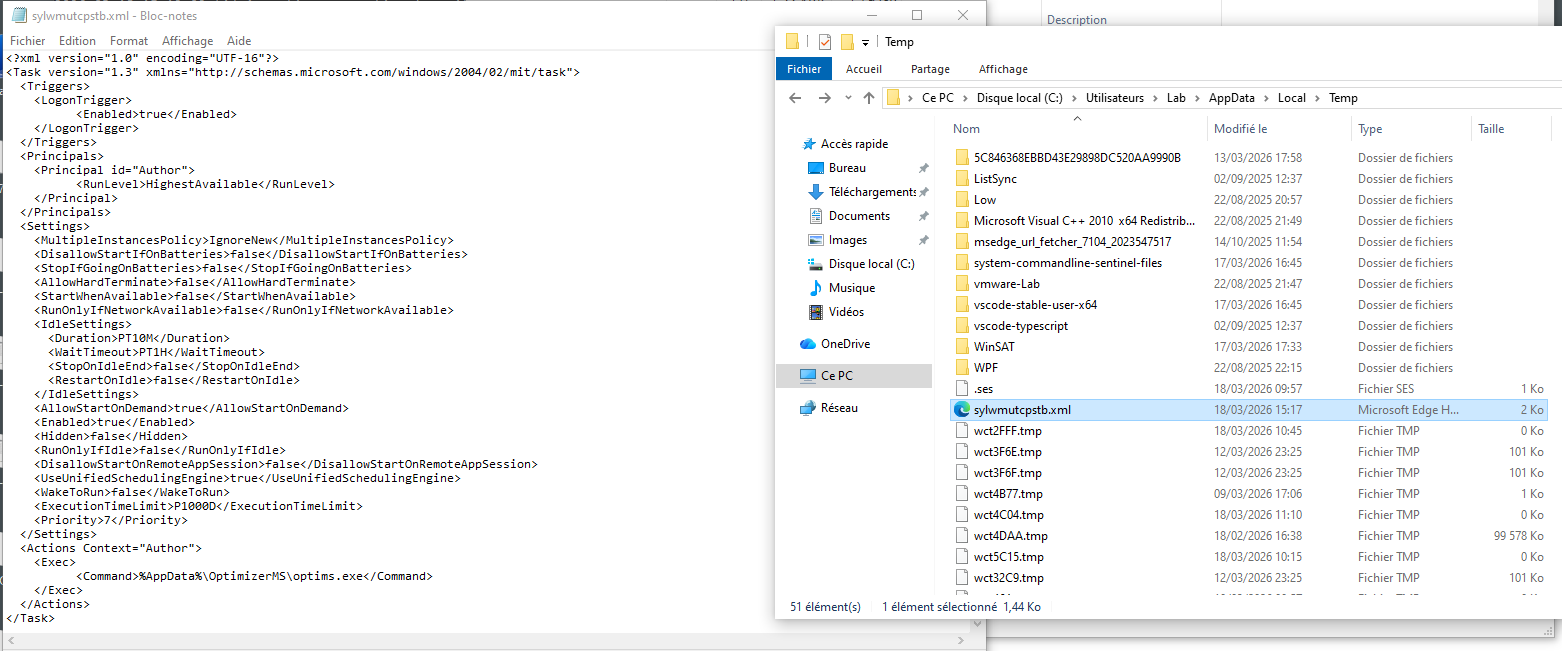Click the New folder icon in Quick Access Toolbar
Screen dimensions: 1562x651
point(847,42)
